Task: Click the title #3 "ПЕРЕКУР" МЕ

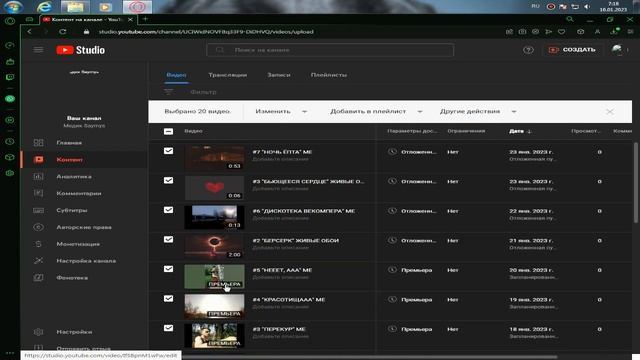Action: (279, 329)
